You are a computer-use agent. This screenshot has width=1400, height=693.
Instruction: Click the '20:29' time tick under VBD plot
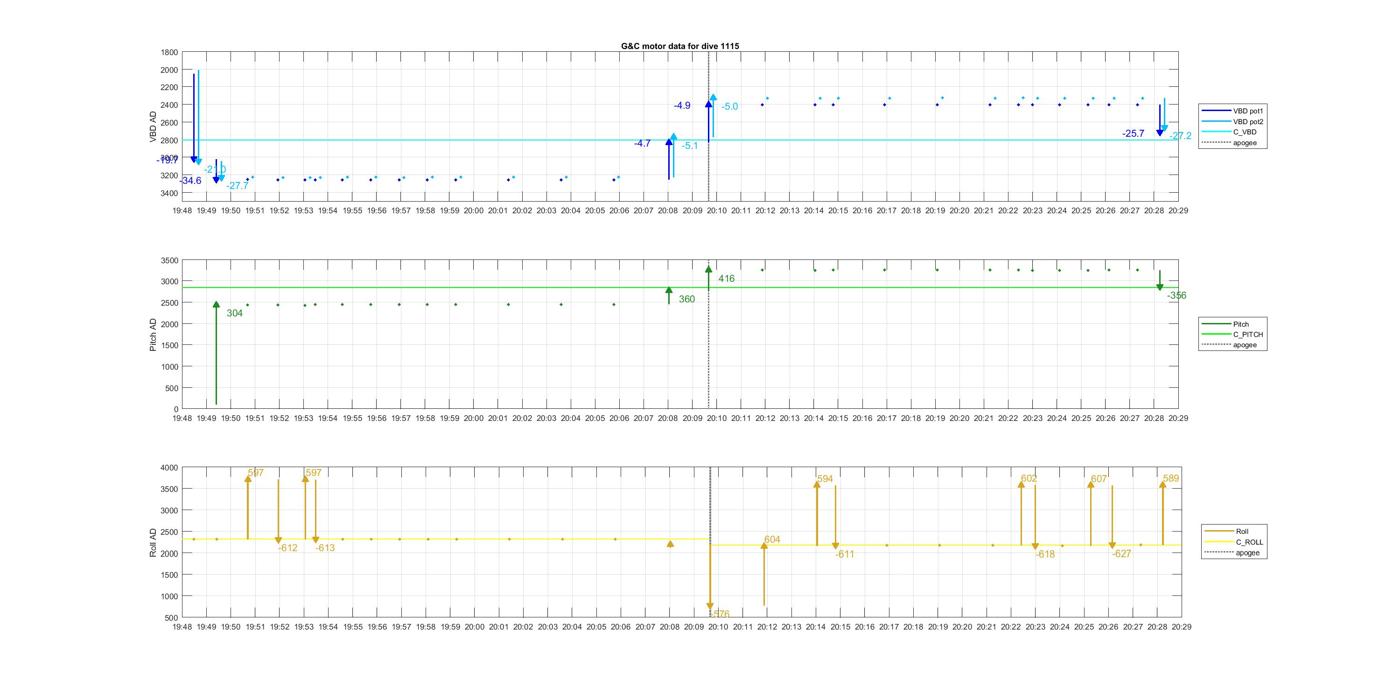(x=1179, y=211)
